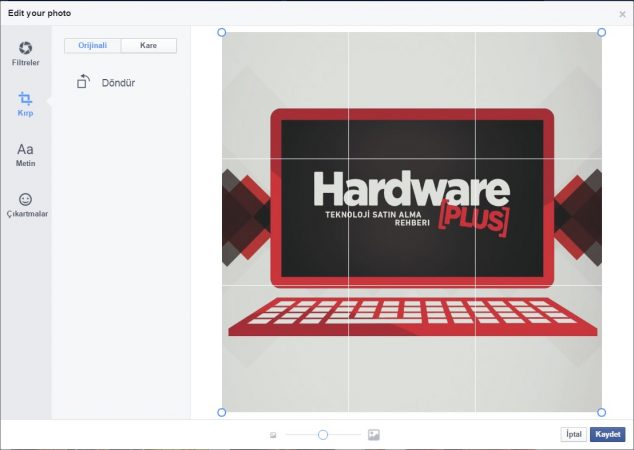
Task: Select the Orijinali aspect ratio tab
Action: point(93,46)
